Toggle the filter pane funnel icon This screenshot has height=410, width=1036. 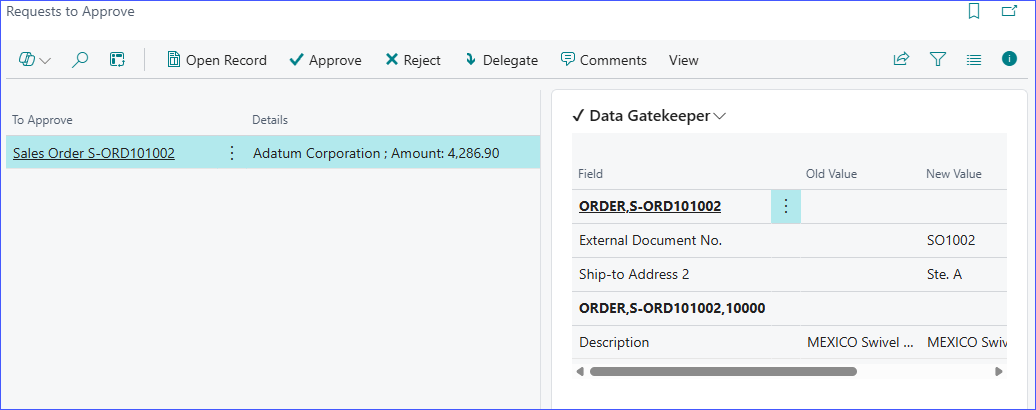coord(938,60)
